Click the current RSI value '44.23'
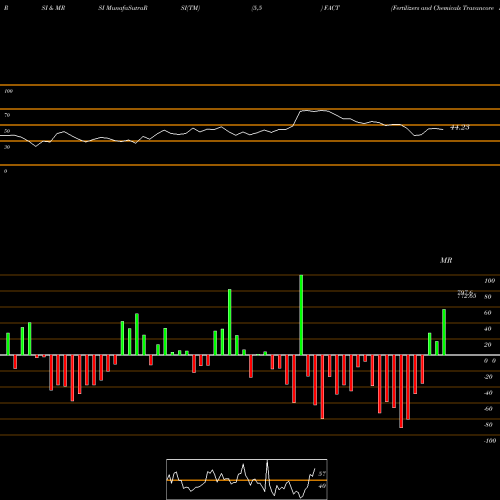 pos(460,127)
